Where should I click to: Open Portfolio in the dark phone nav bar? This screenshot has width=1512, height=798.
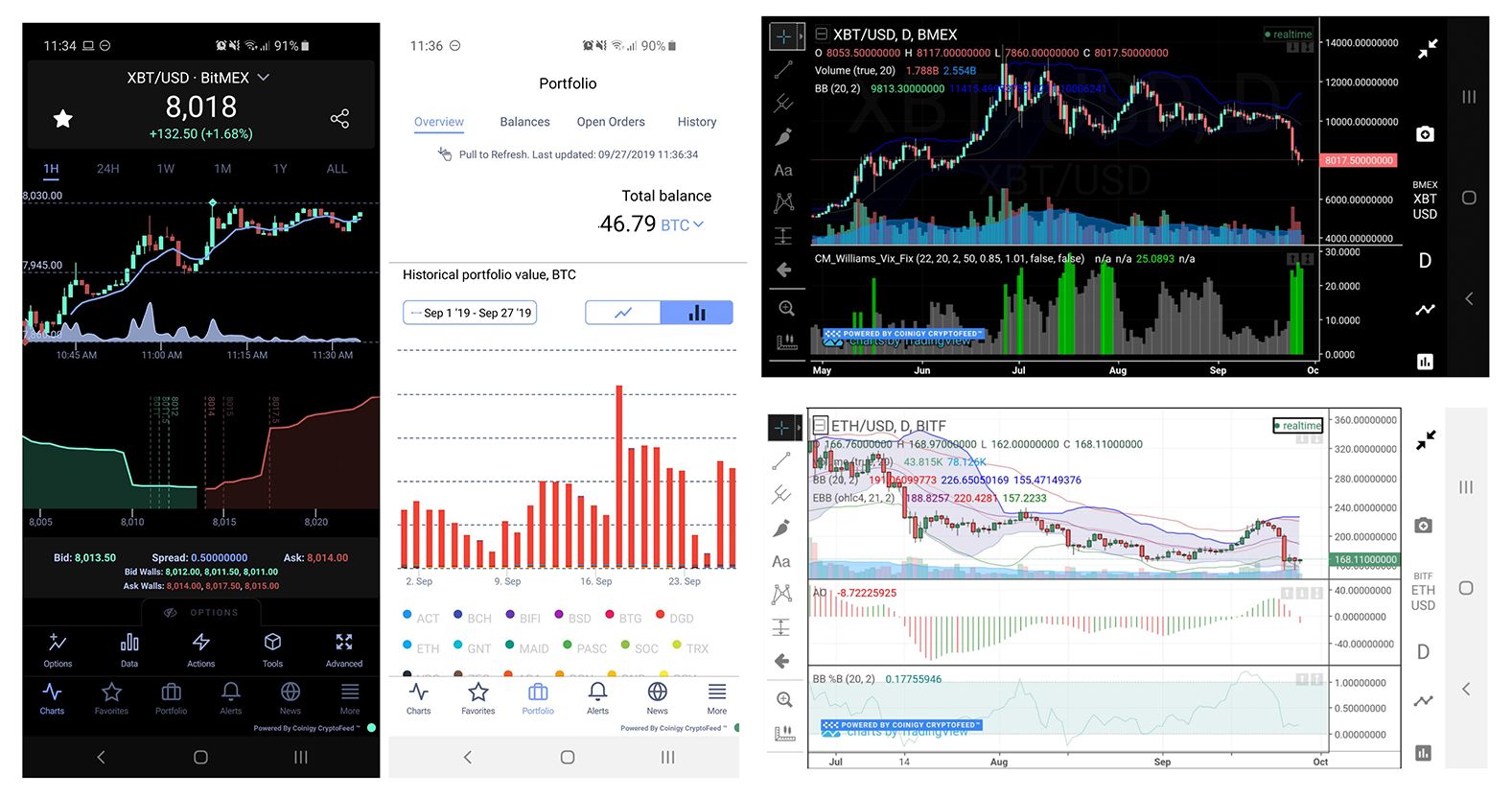[x=172, y=698]
